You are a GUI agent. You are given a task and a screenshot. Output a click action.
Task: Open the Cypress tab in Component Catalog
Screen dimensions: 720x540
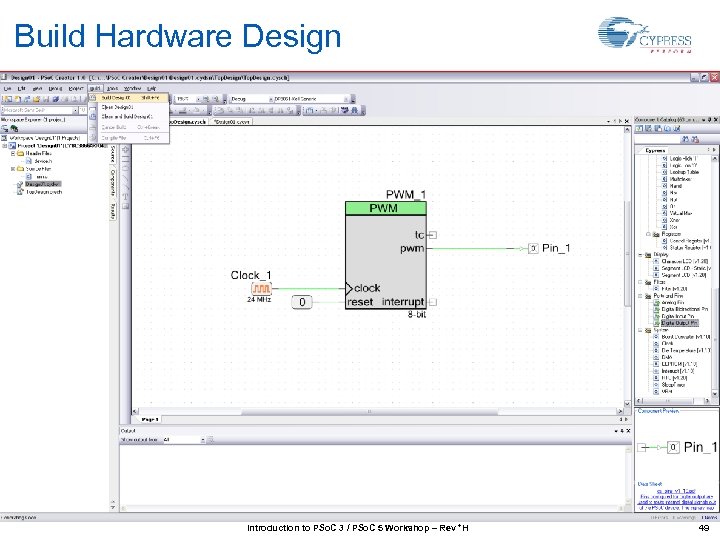click(x=655, y=150)
